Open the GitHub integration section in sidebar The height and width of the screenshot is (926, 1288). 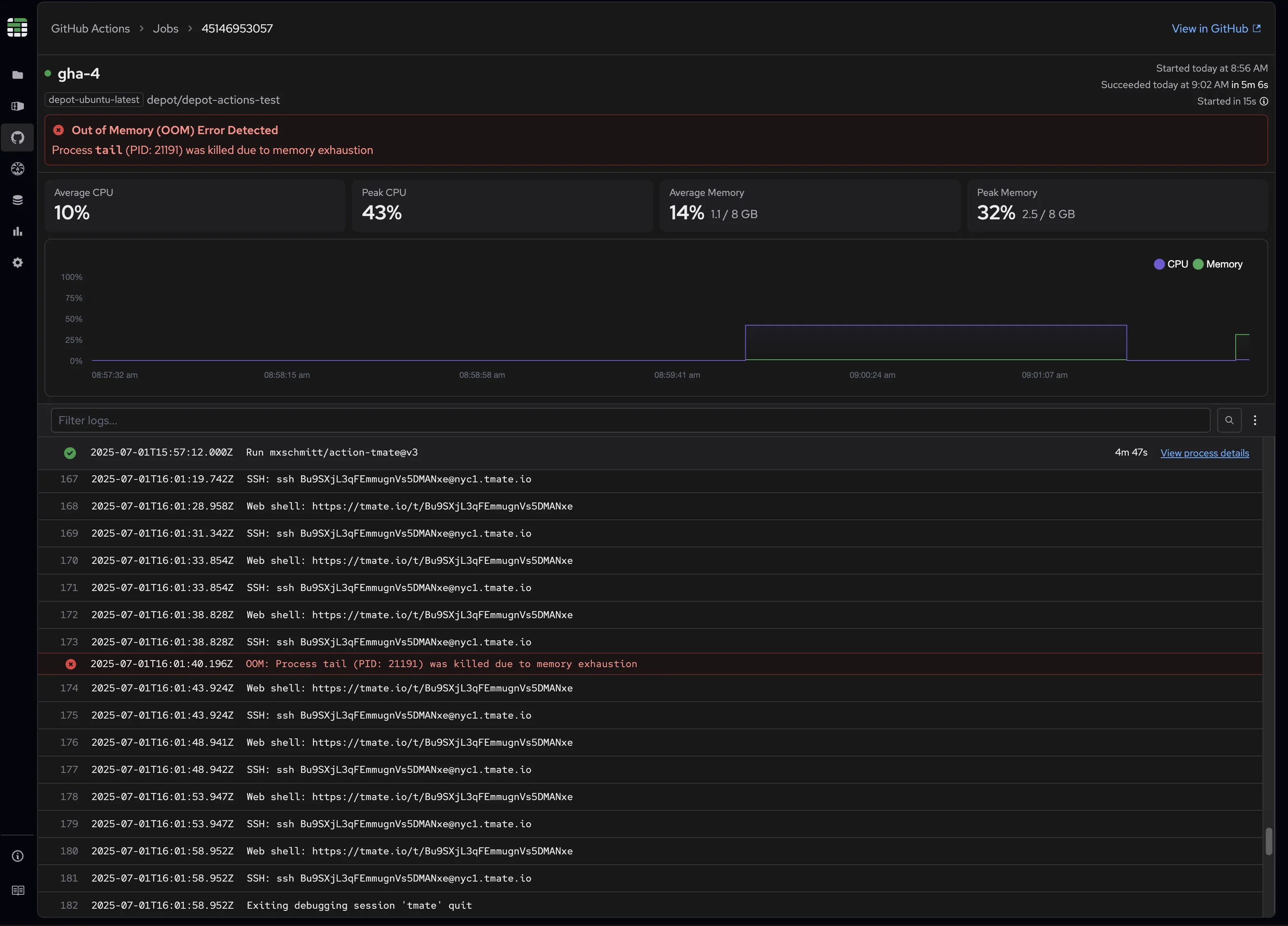point(18,137)
